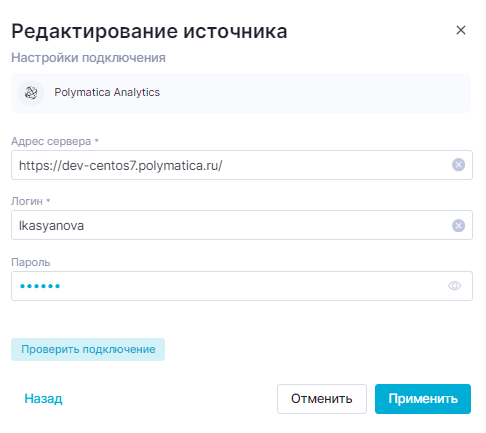The height and width of the screenshot is (433, 486).
Task: Click the Пароль field label
Action: [31, 262]
